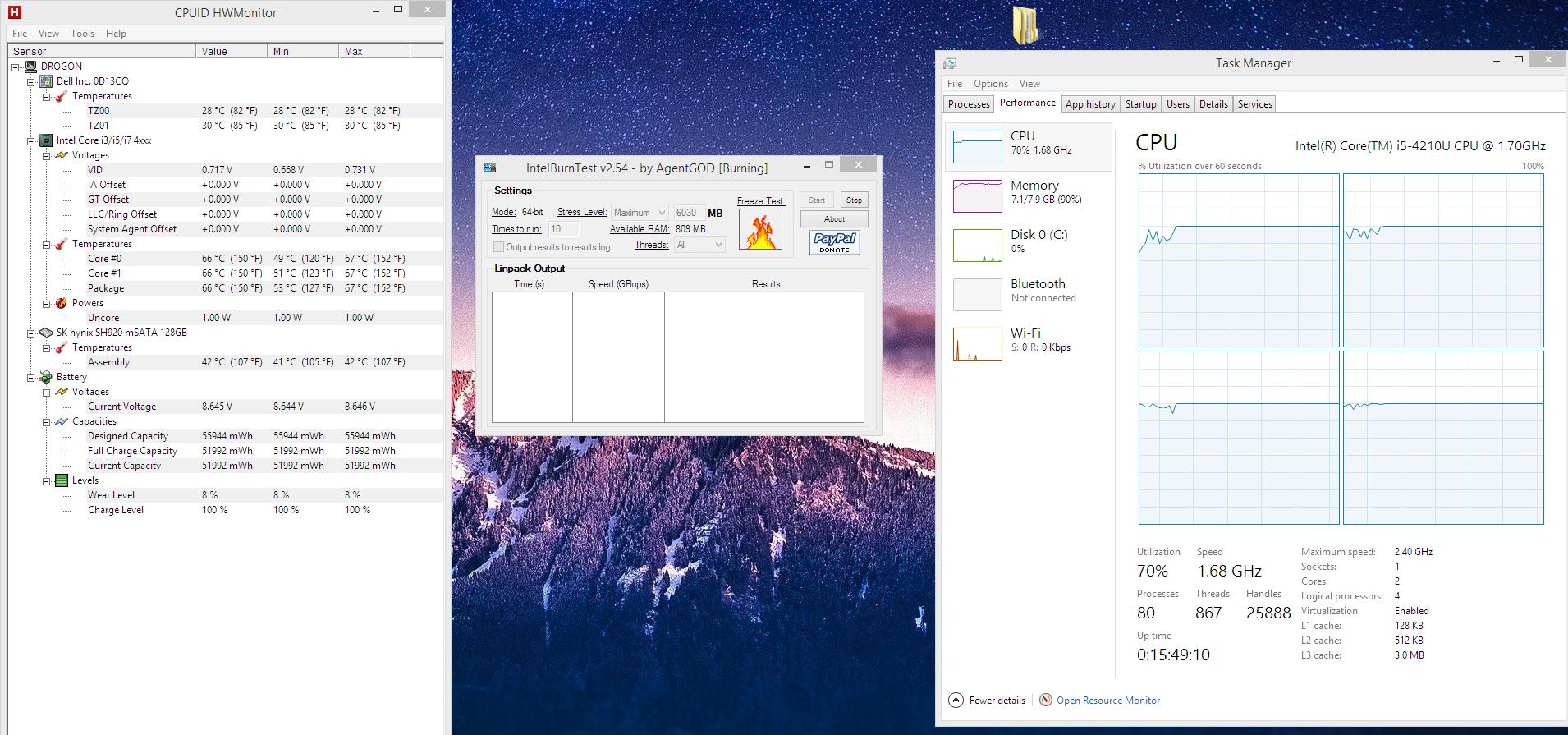
Task: Collapse the Battery tree node
Action: pos(31,377)
